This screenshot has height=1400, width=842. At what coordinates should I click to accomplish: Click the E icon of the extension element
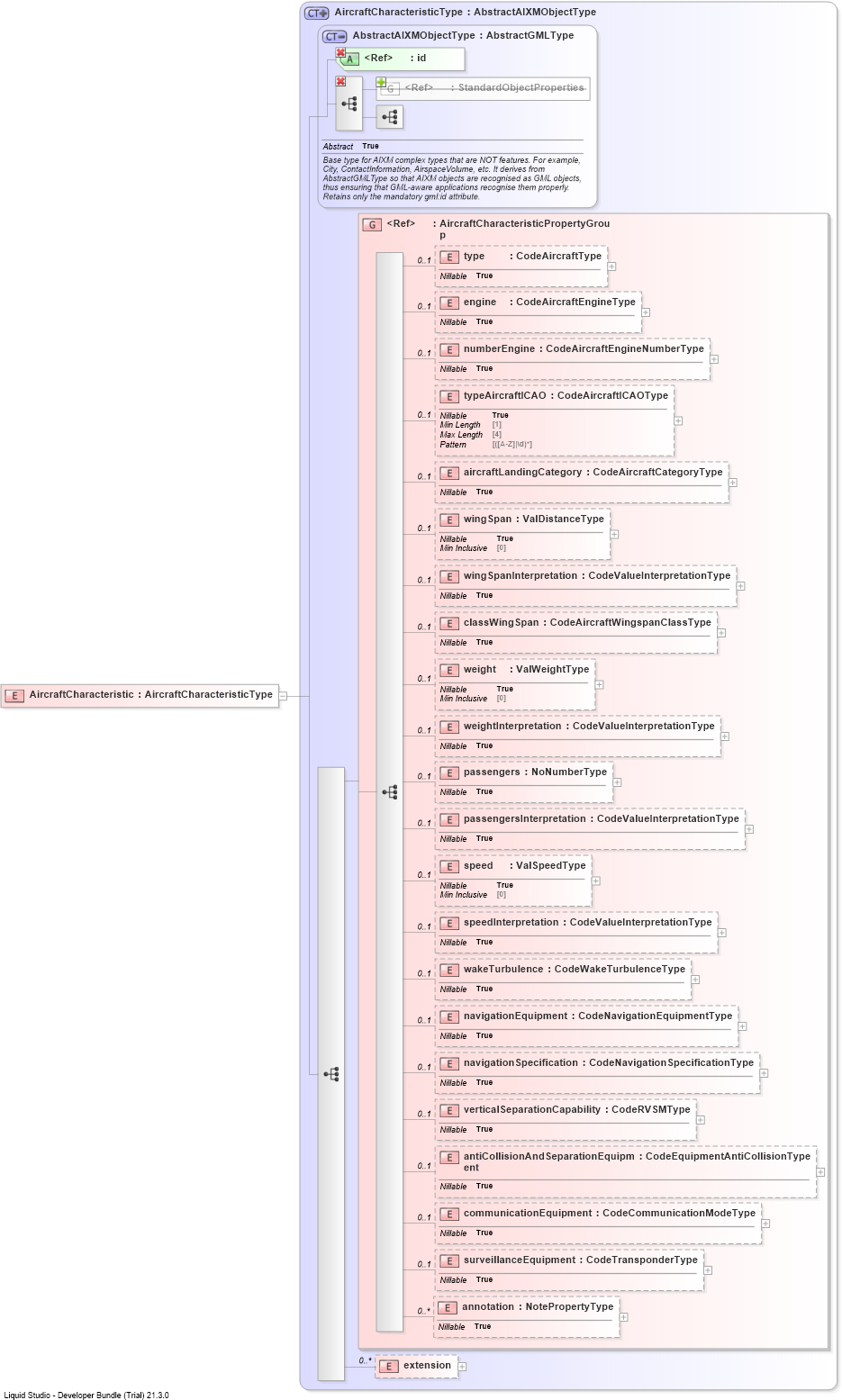click(x=388, y=1366)
